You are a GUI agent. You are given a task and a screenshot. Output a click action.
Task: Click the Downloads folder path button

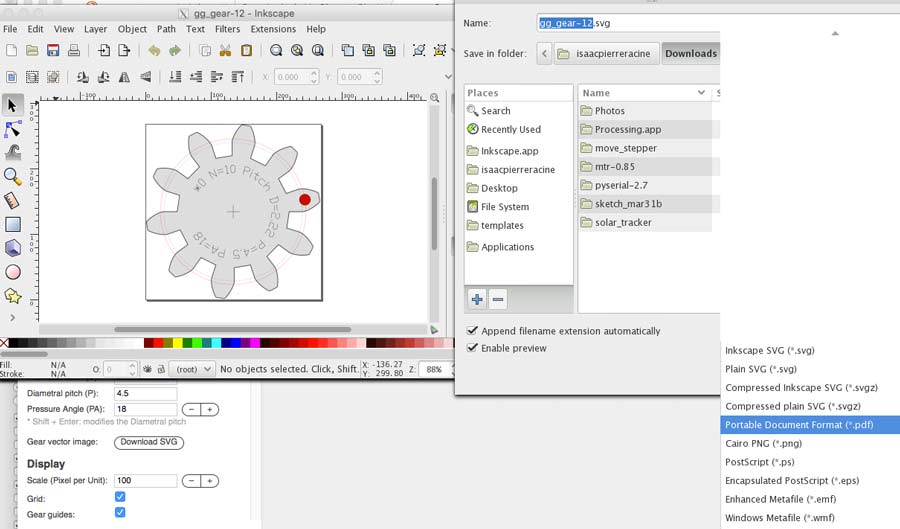coord(690,53)
